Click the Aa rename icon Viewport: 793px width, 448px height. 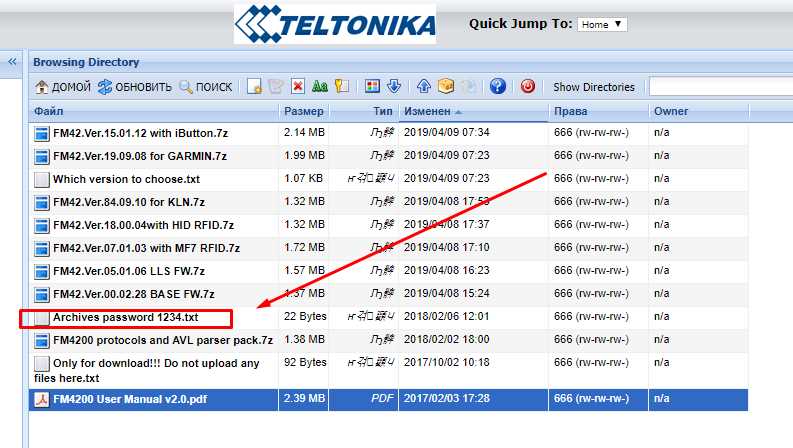click(x=320, y=87)
